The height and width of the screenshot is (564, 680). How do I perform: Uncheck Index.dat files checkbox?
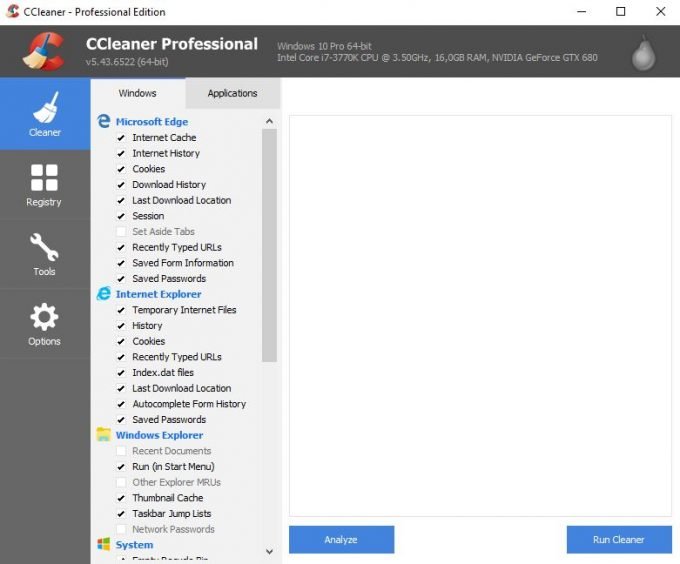click(x=121, y=373)
